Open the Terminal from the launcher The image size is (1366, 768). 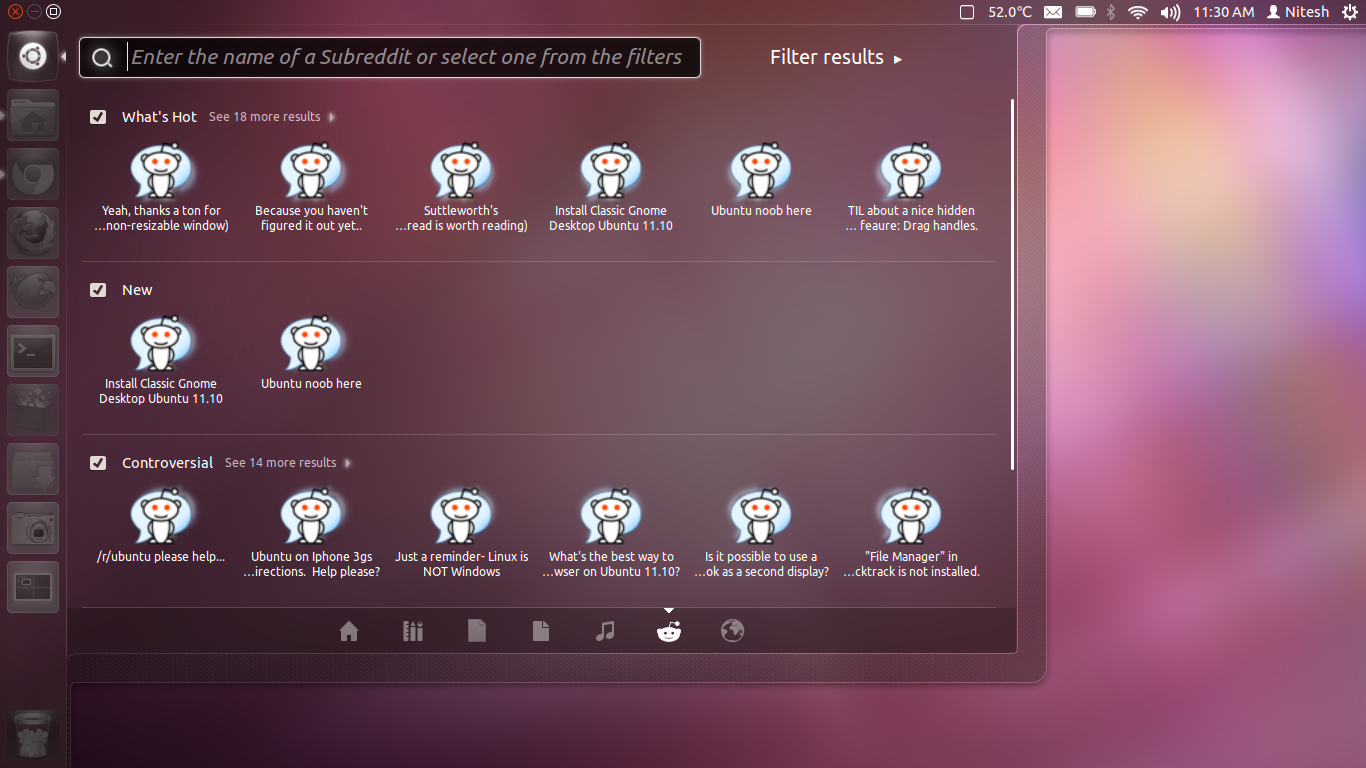click(32, 352)
